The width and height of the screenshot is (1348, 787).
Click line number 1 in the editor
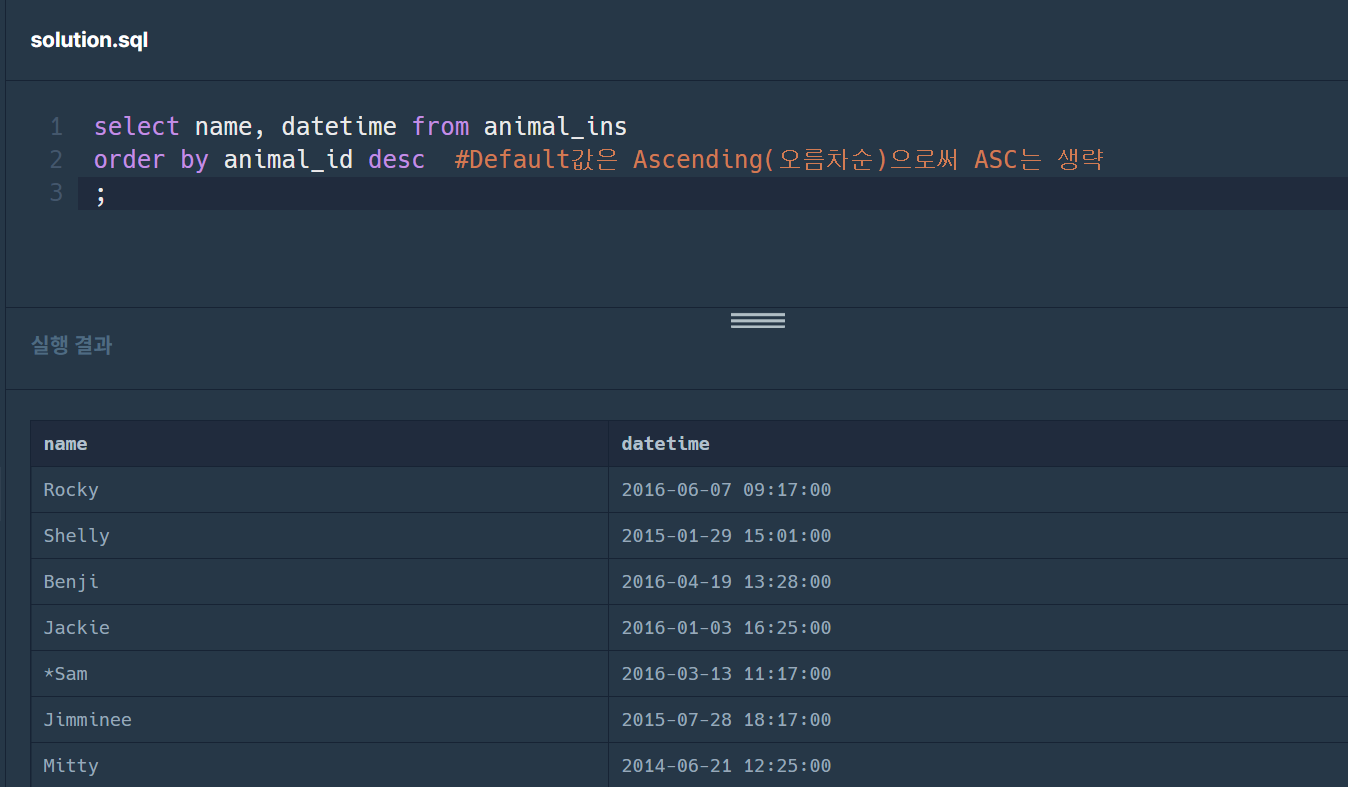click(x=56, y=127)
